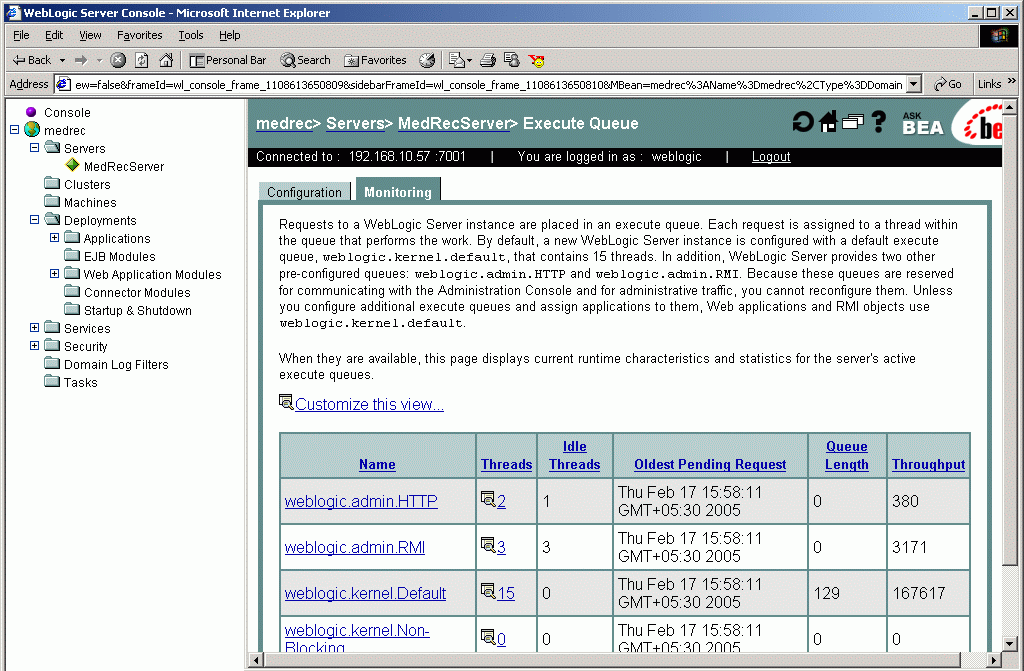The width and height of the screenshot is (1024, 671).
Task: Click the browser Refresh page icon
Action: (x=142, y=60)
